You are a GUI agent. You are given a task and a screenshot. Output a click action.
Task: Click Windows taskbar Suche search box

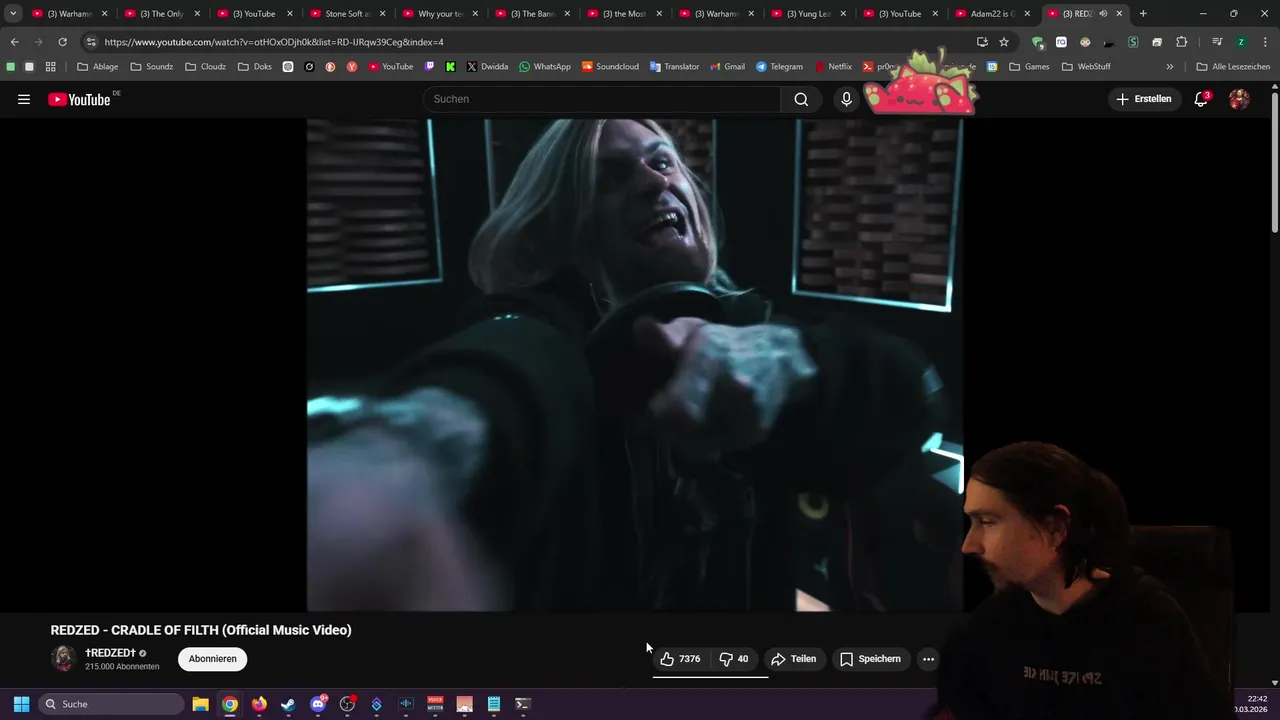[111, 704]
